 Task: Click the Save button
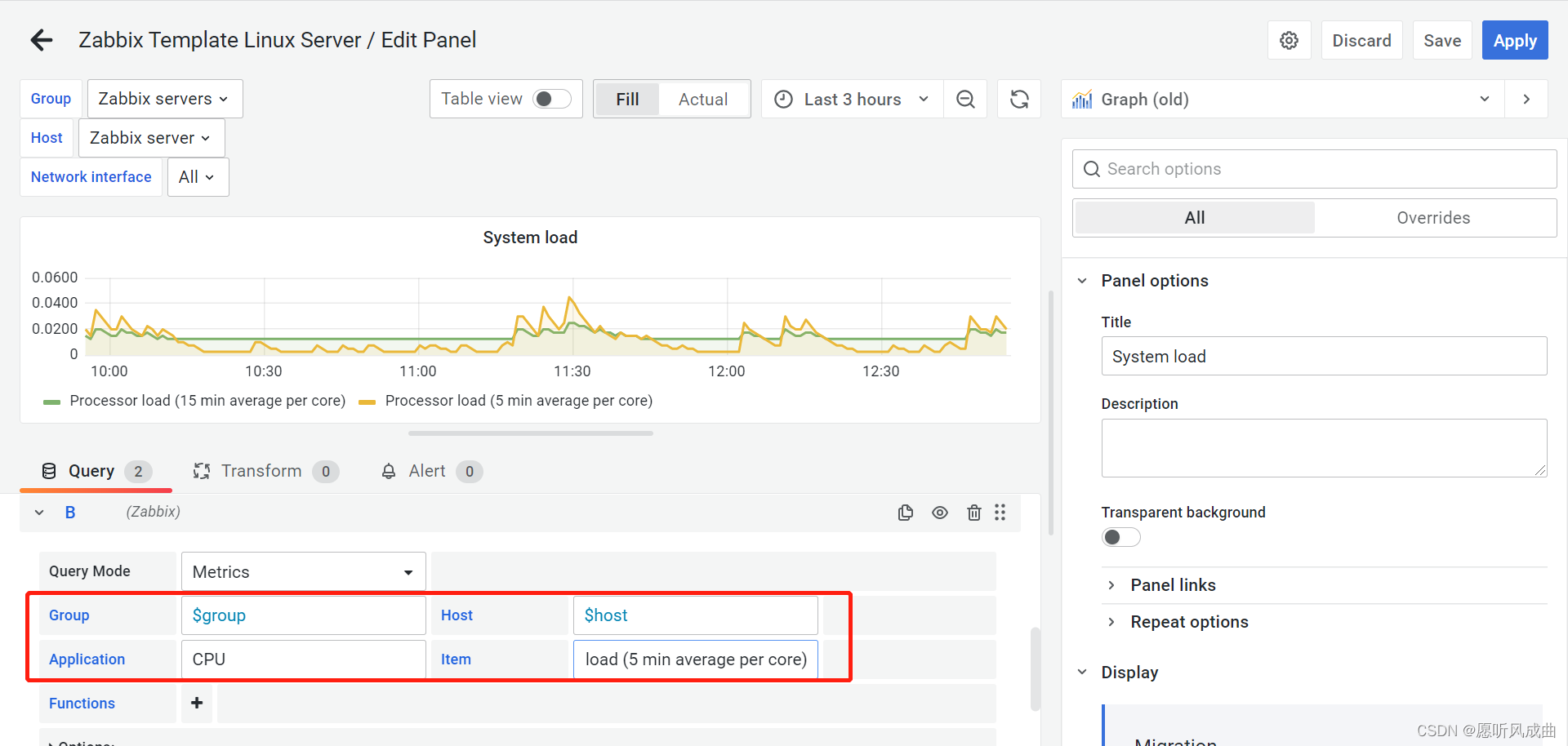click(1442, 40)
